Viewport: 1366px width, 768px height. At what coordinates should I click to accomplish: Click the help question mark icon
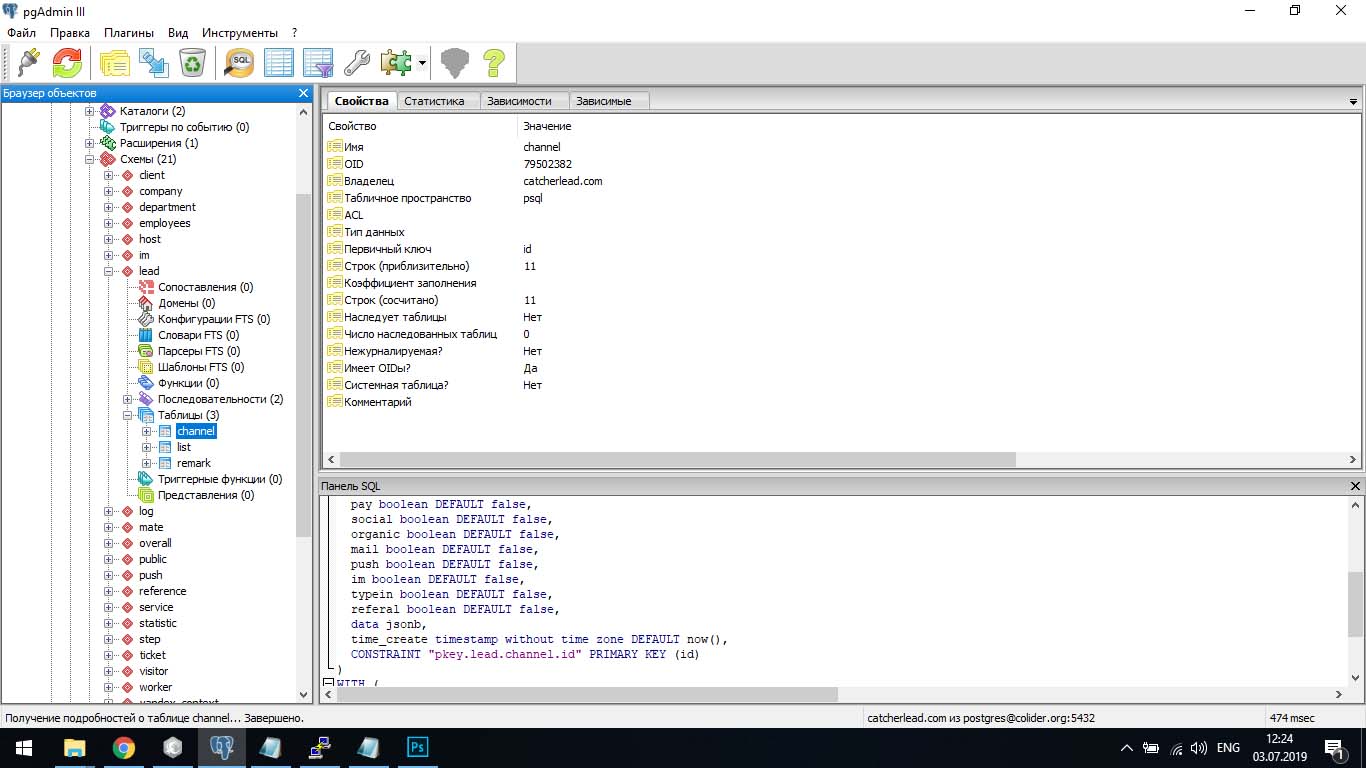(x=493, y=63)
